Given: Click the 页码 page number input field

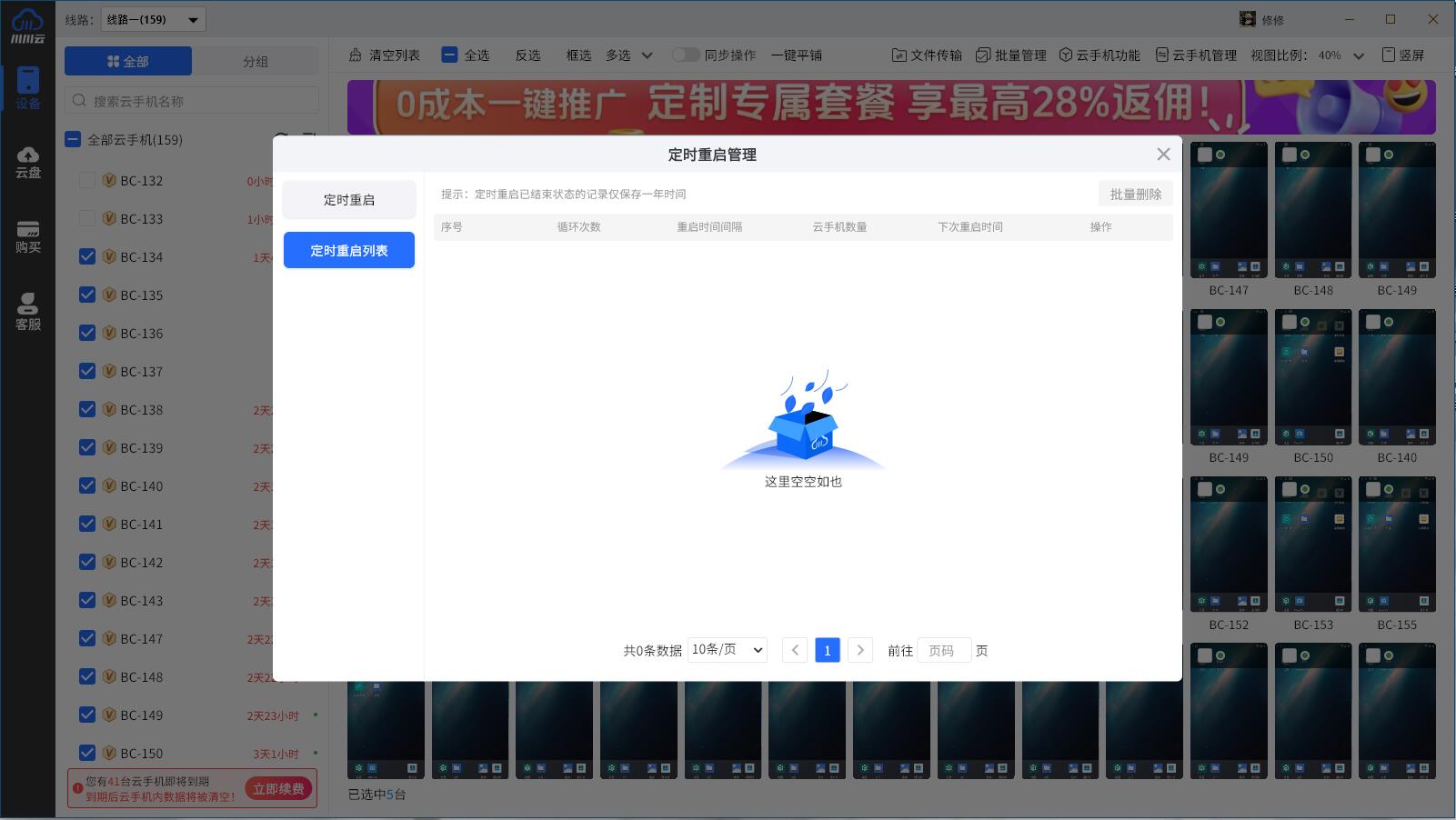Looking at the screenshot, I should click(x=943, y=651).
